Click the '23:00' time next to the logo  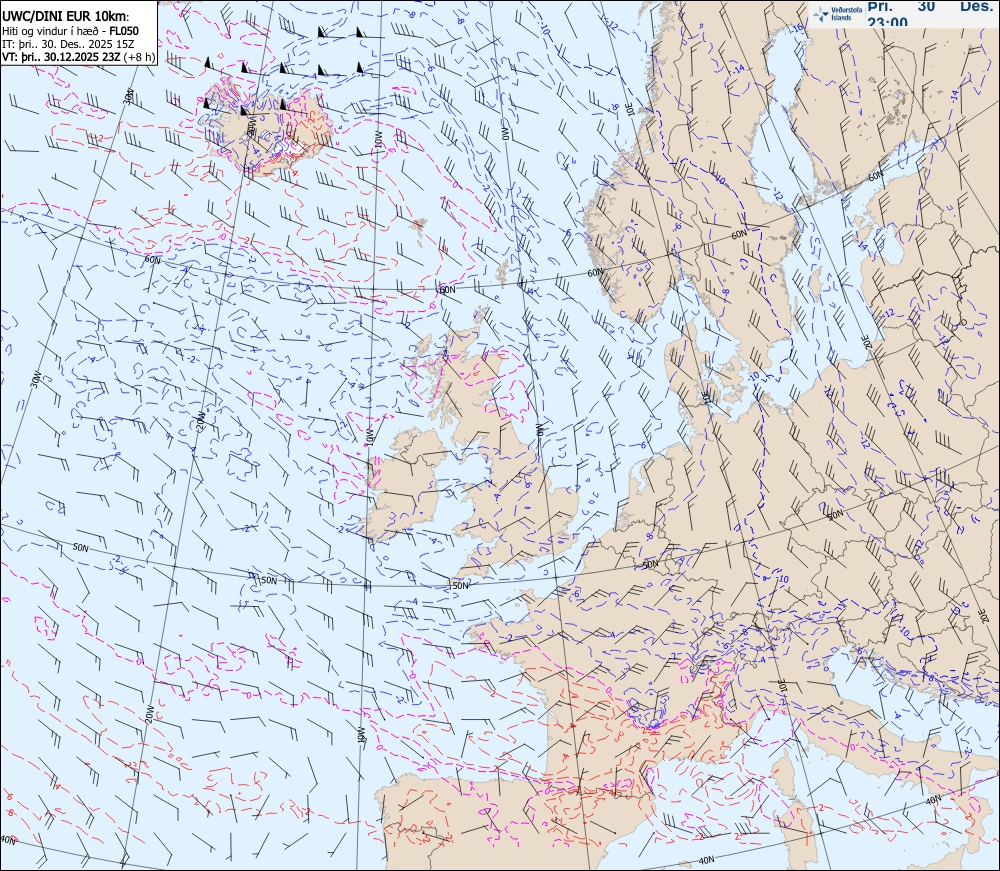coord(887,22)
